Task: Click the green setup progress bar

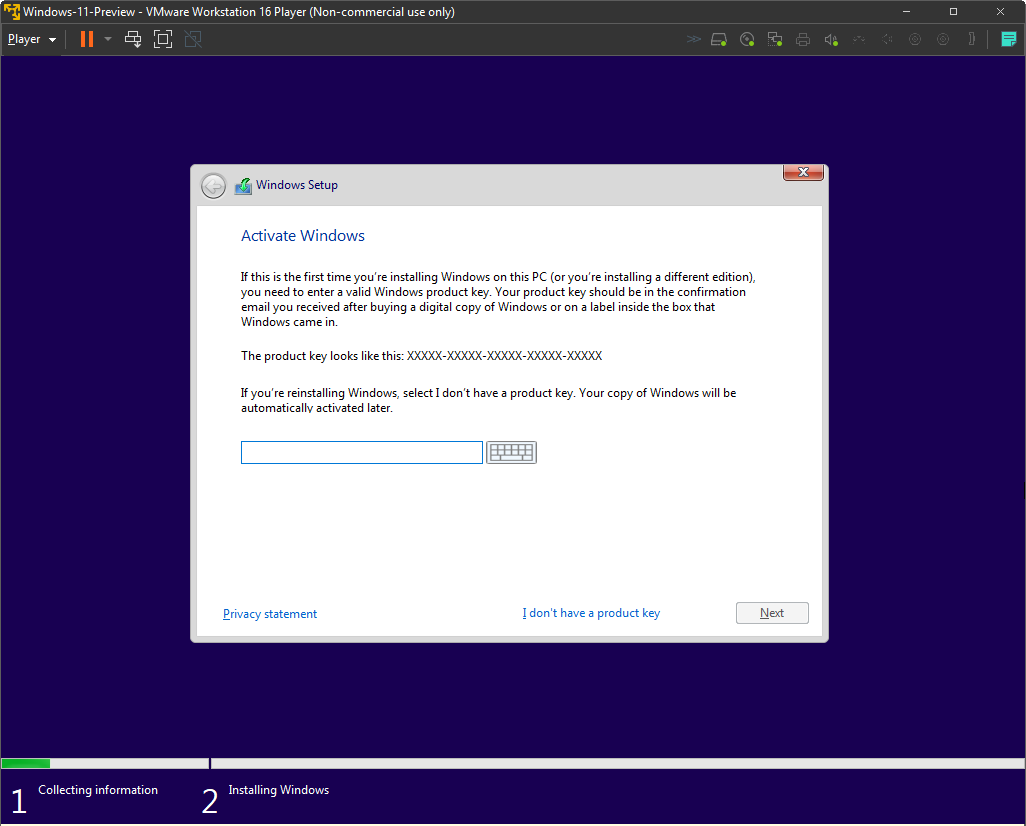Action: coord(26,763)
